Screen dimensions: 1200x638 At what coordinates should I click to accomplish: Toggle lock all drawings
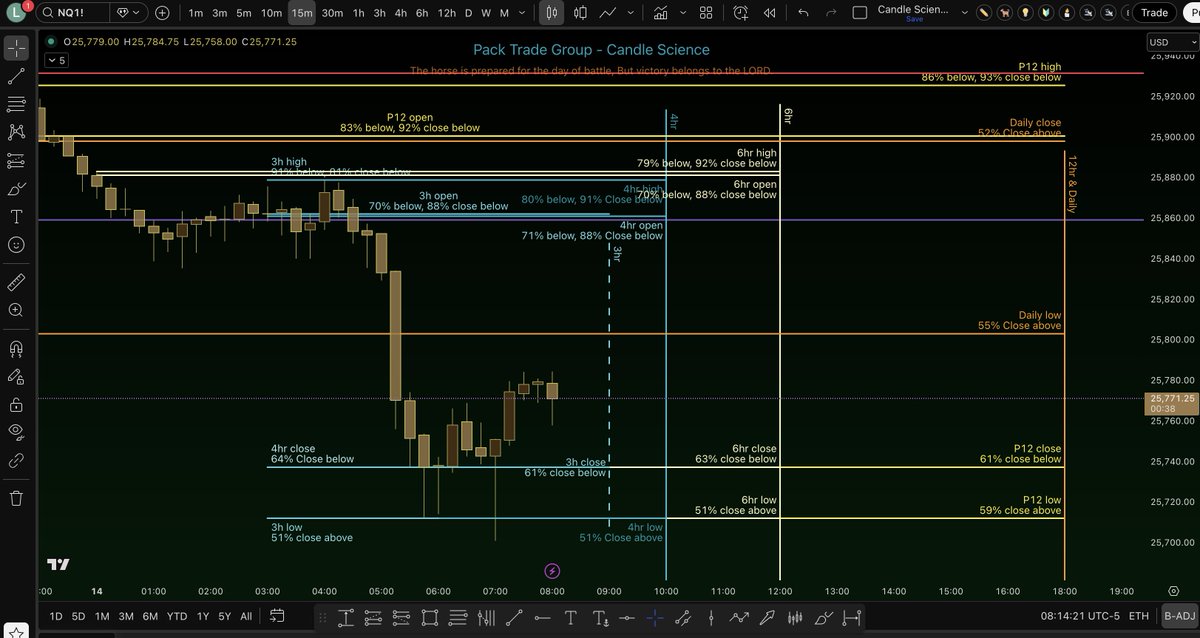click(16, 405)
